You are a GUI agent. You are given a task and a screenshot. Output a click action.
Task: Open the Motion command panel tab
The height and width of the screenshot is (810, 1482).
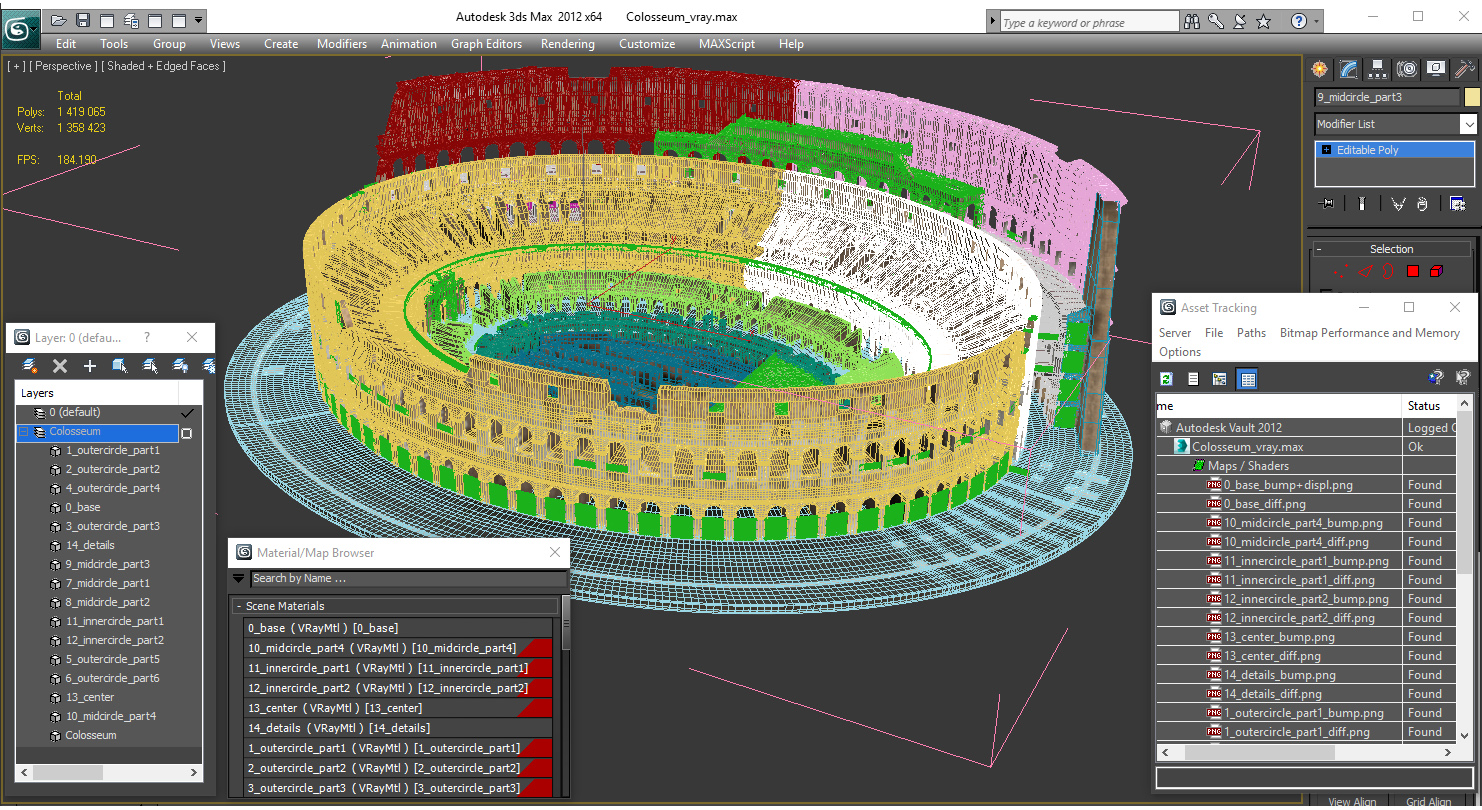tap(1407, 68)
